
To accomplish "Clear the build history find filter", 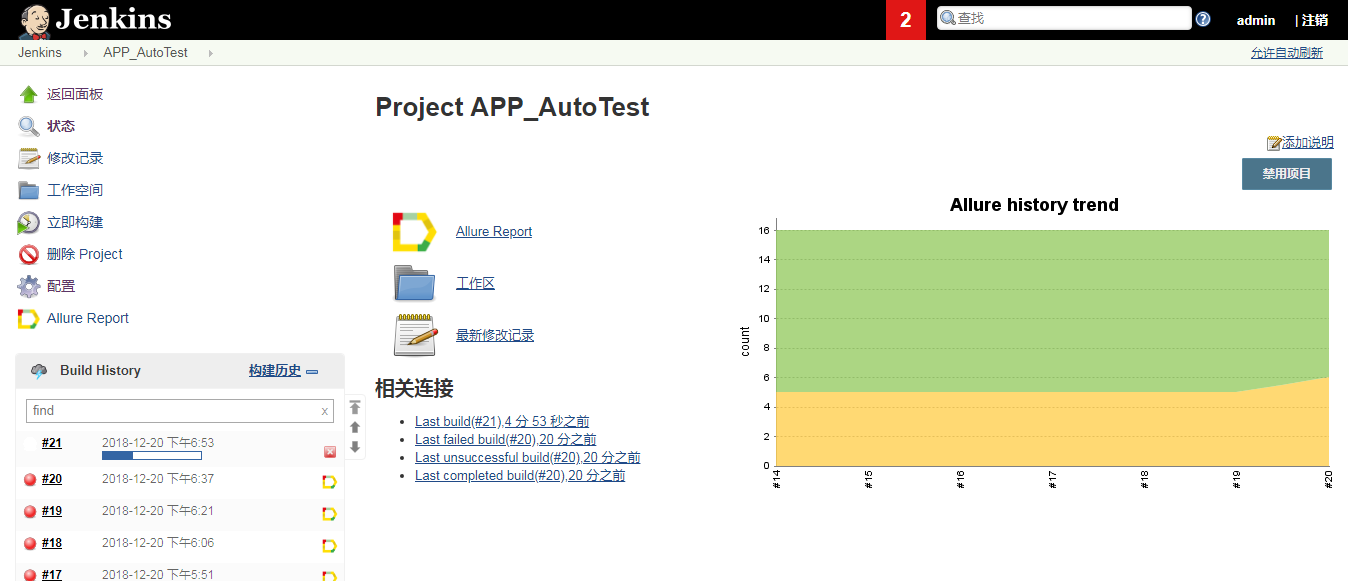I will click(324, 411).
